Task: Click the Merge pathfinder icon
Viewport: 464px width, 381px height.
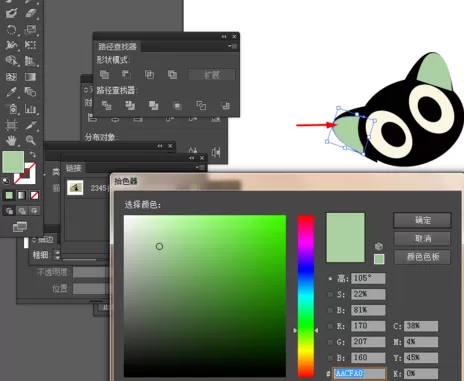Action: coord(153,106)
